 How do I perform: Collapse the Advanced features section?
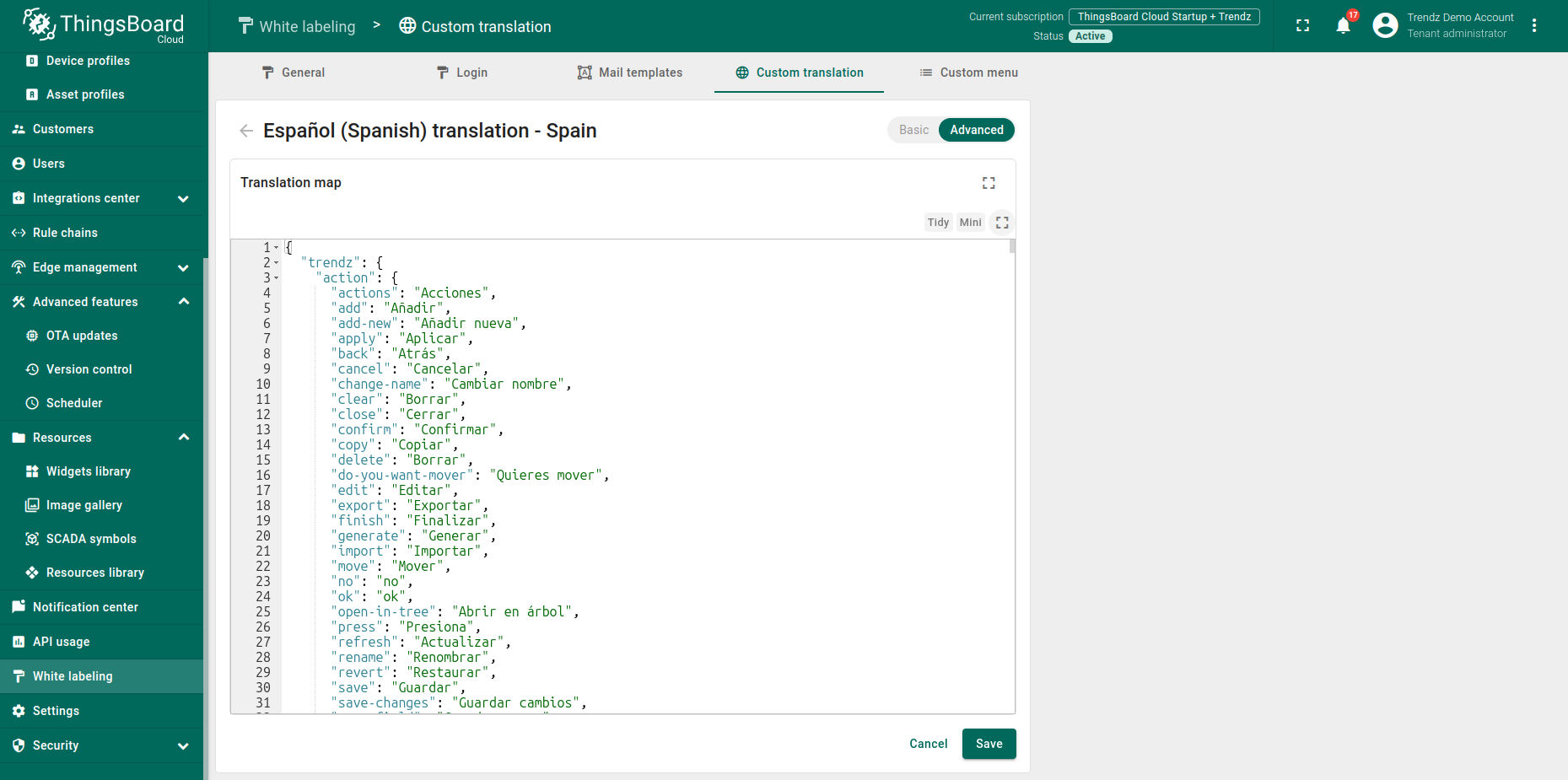click(x=183, y=302)
